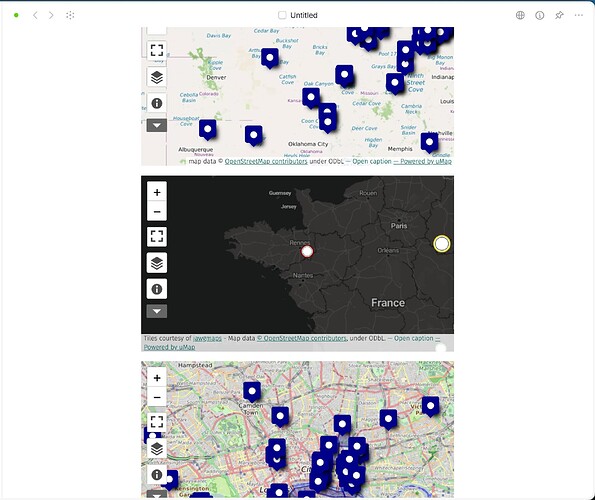Select the yellow circle marker east of Paris
Viewport: 595px width, 500px height.
pos(442,244)
